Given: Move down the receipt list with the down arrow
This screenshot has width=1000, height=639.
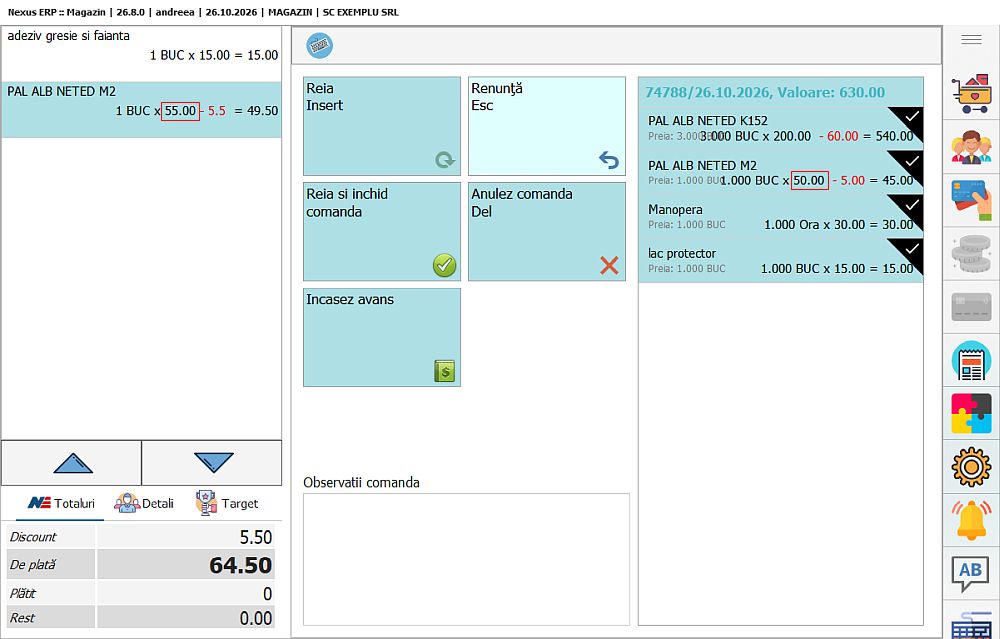Looking at the screenshot, I should tap(212, 463).
